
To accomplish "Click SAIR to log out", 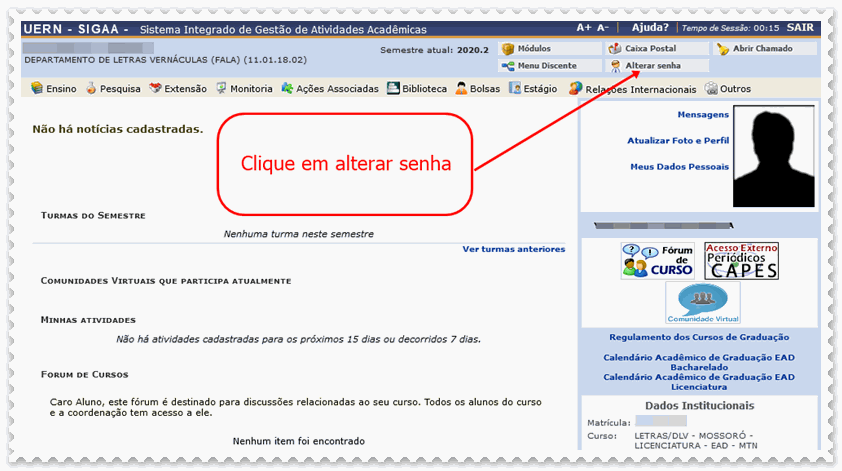I will 799,29.
